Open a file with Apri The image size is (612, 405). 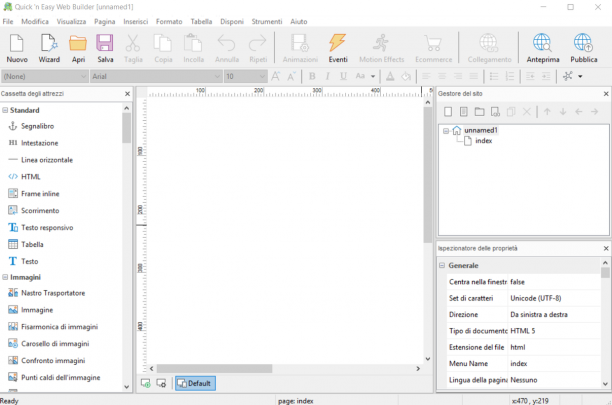(78, 48)
